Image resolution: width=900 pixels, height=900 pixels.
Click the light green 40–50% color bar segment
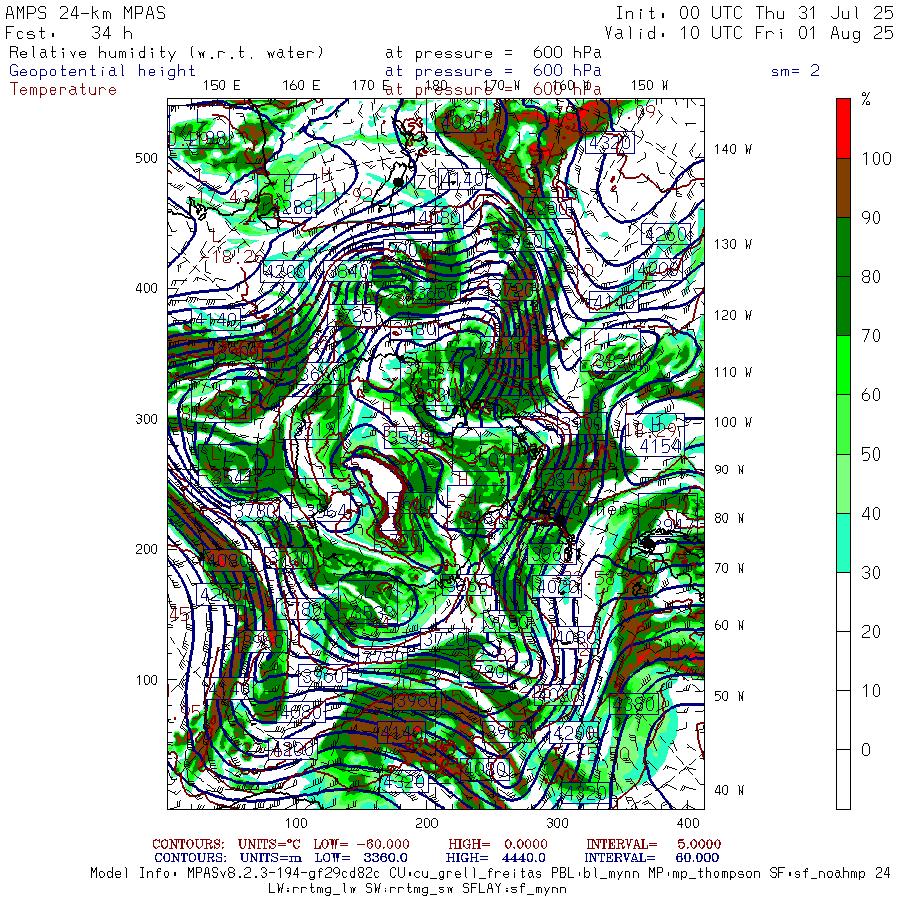pyautogui.click(x=843, y=484)
